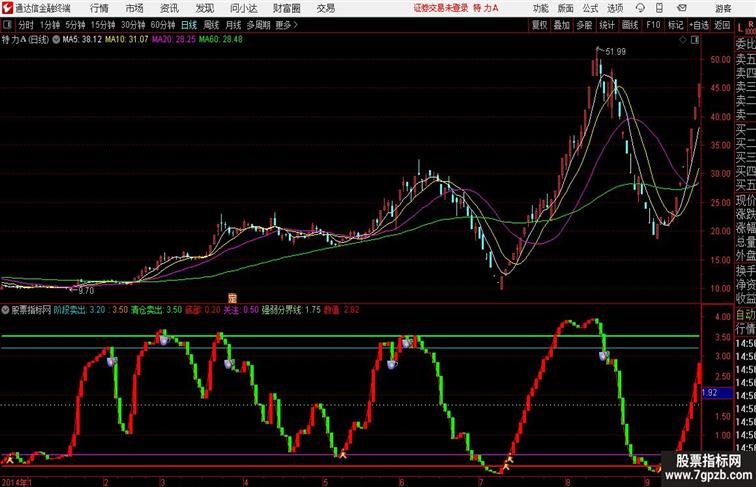This screenshot has width=756, height=487.
Task: Add stock with the +自选 button
Action: pos(699,25)
